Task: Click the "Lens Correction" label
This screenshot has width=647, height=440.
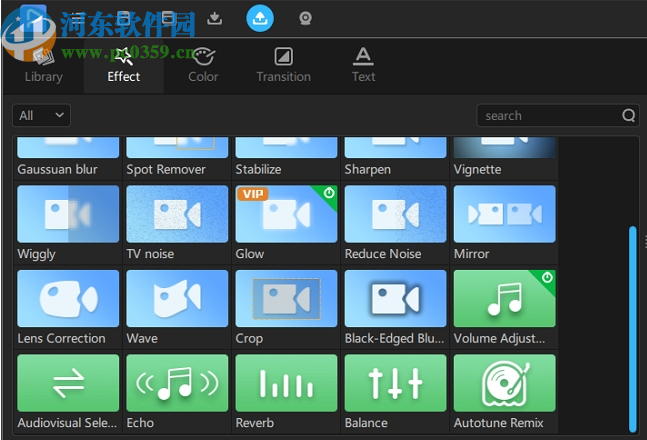Action: pyautogui.click(x=61, y=338)
